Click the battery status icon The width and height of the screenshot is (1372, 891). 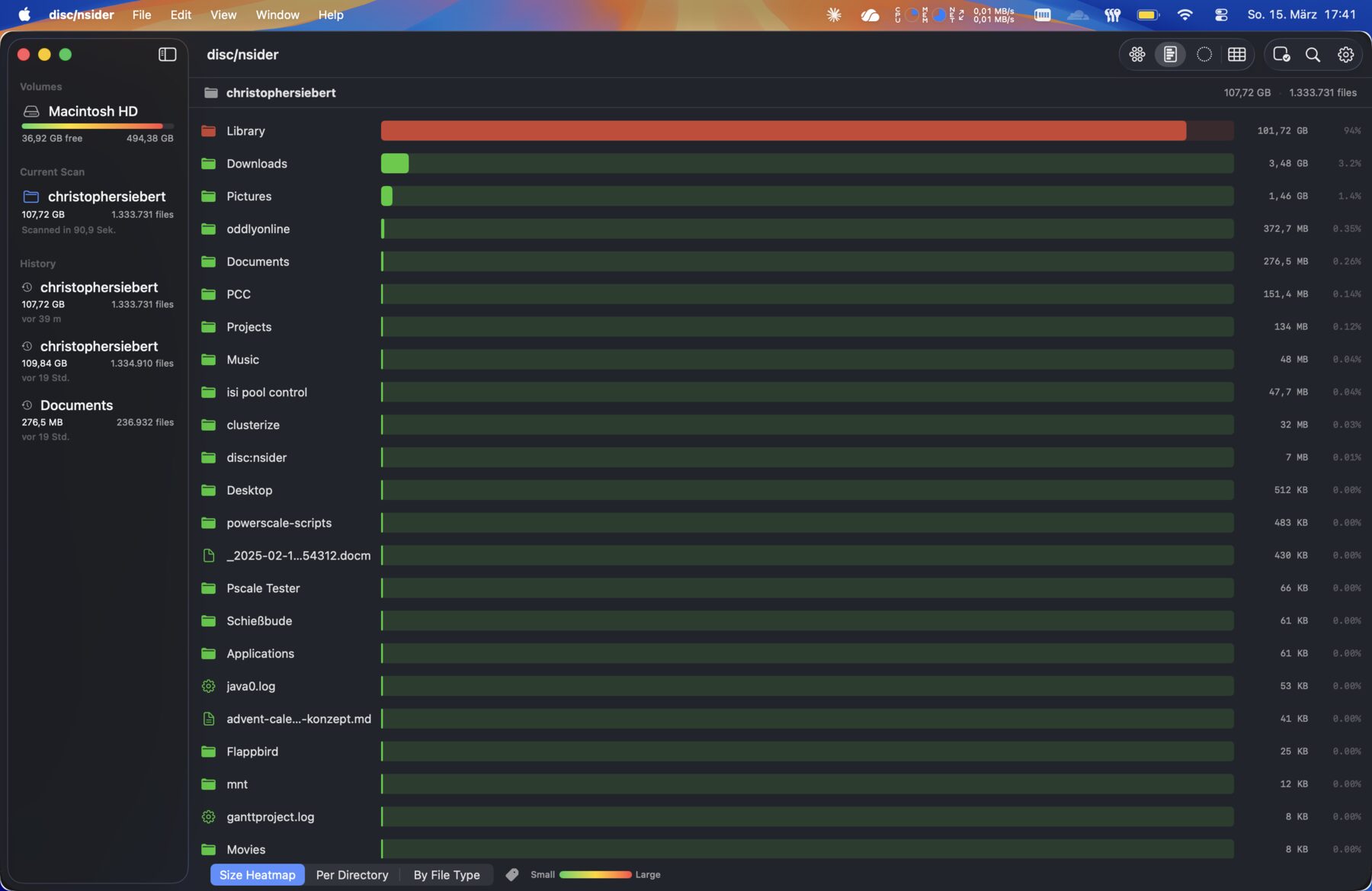(x=1148, y=14)
